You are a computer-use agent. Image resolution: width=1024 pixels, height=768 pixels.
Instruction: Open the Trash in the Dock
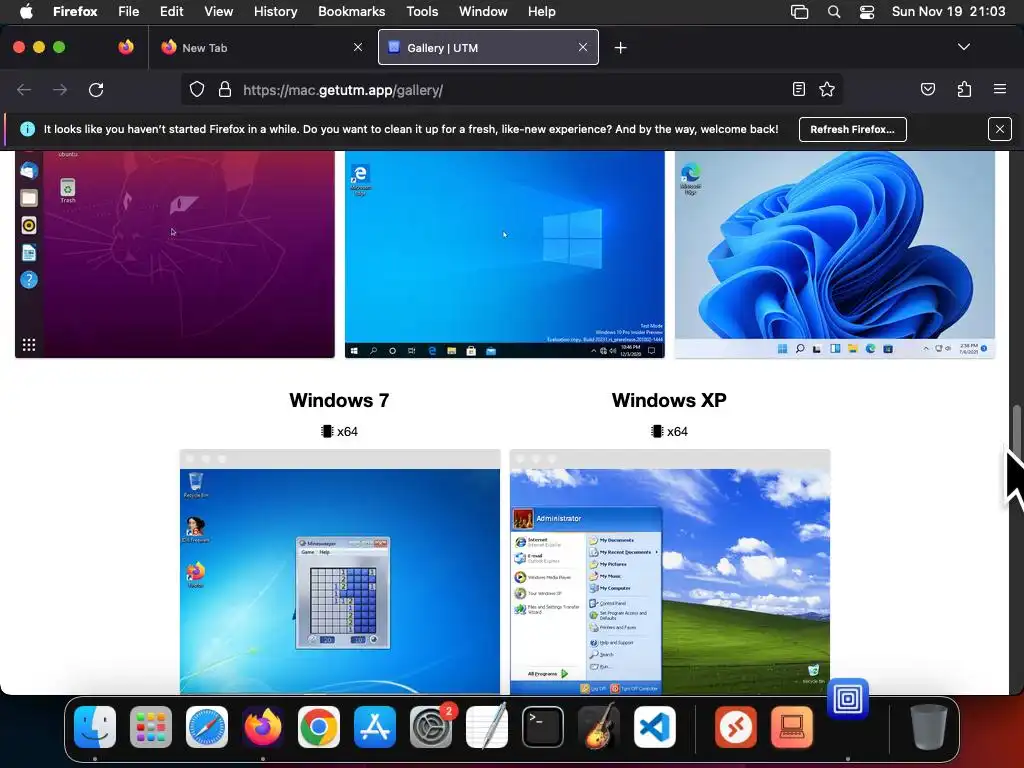(928, 727)
